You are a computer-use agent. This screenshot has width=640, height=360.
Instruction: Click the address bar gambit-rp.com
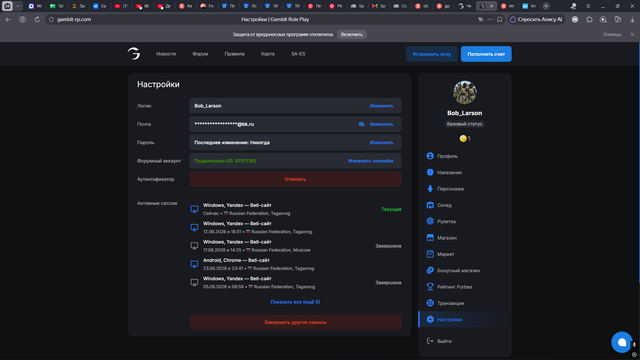pyautogui.click(x=74, y=19)
